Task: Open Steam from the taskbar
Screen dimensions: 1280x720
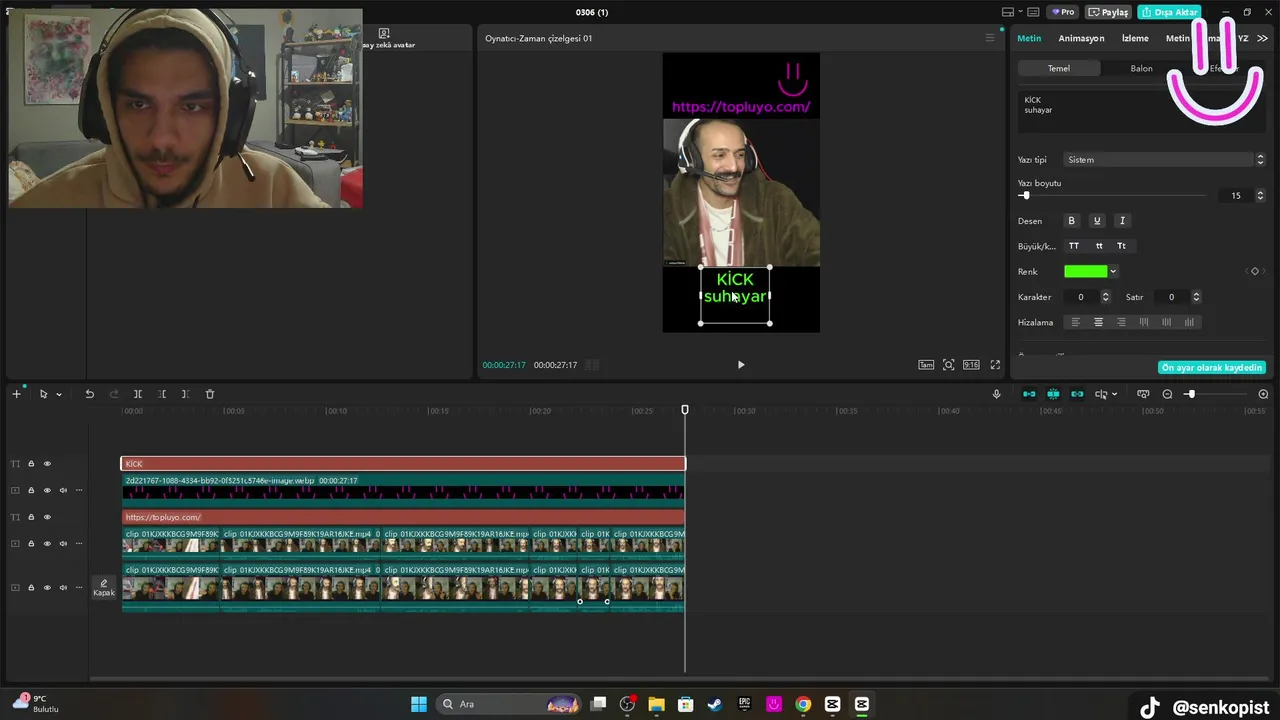Action: (715, 704)
